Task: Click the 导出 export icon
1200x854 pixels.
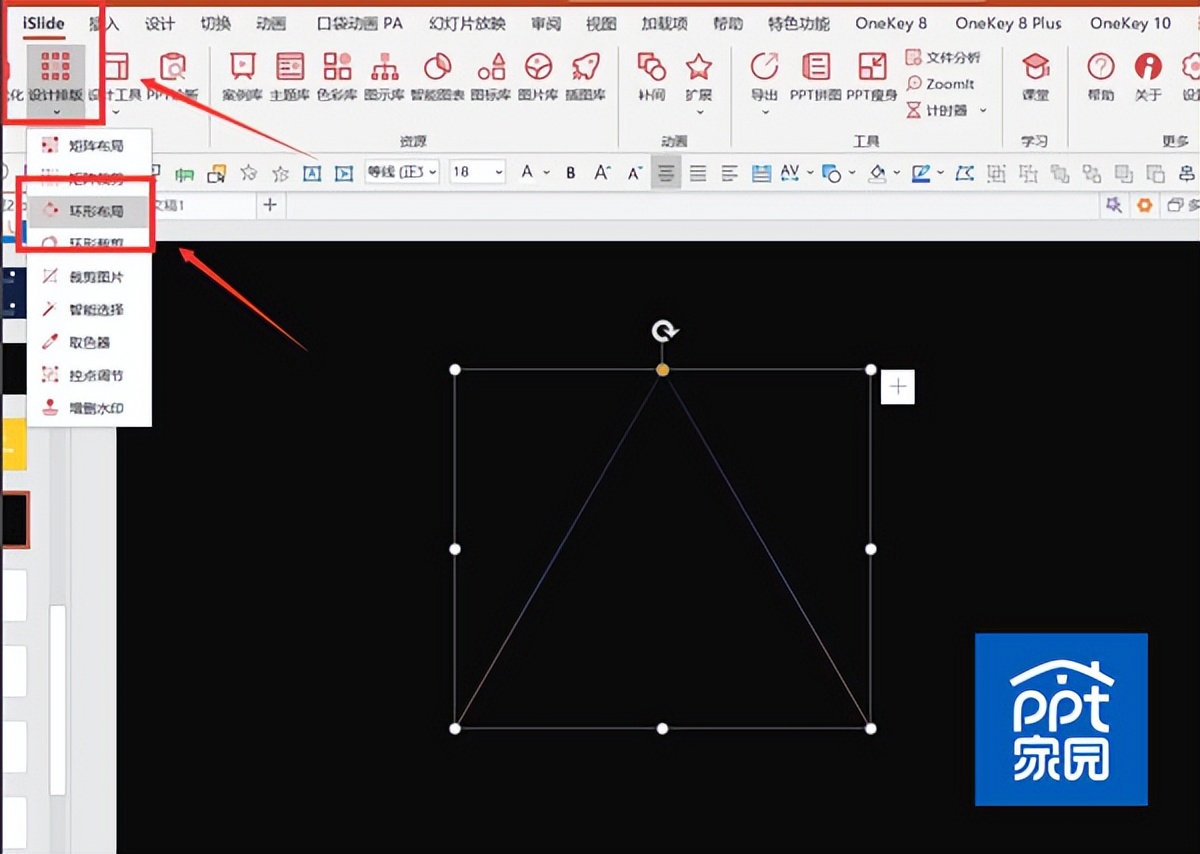Action: (x=764, y=68)
